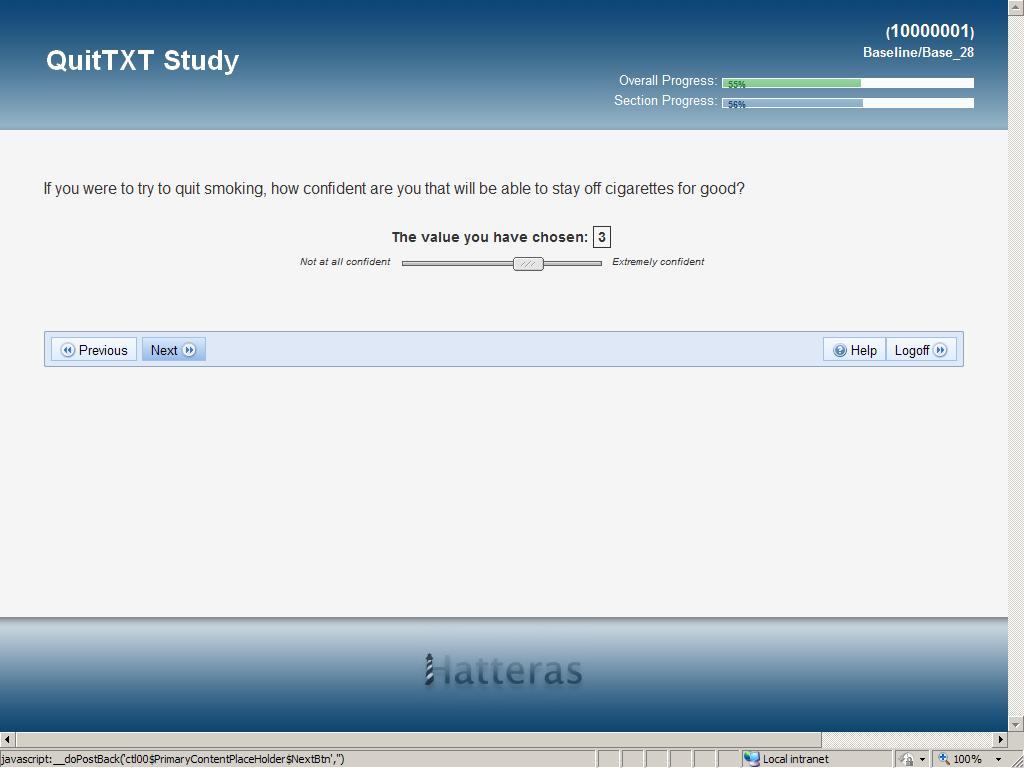1024x768 pixels.
Task: Click the Section Progress bar
Action: pyautogui.click(x=848, y=103)
